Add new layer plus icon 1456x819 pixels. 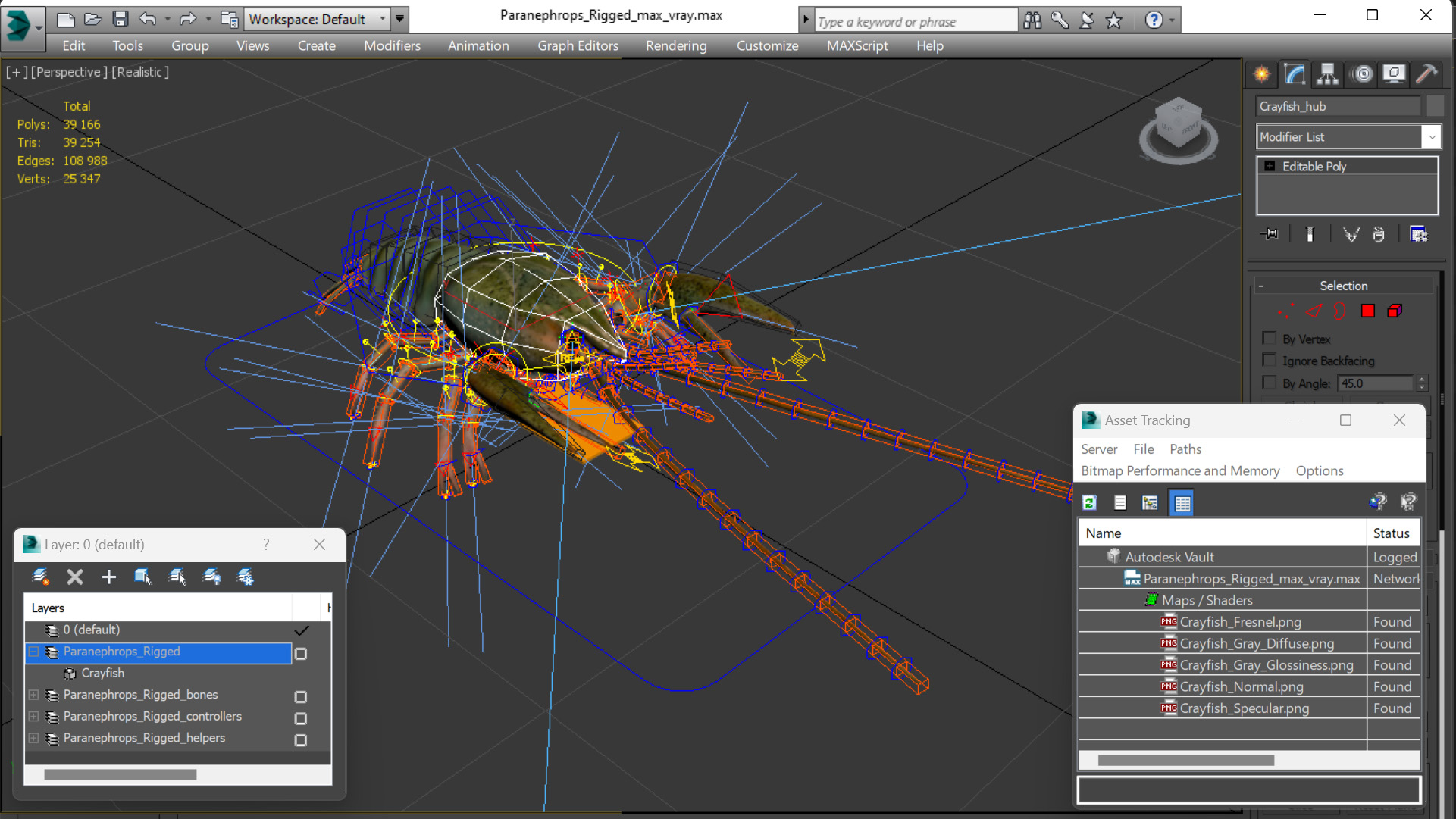pos(109,577)
